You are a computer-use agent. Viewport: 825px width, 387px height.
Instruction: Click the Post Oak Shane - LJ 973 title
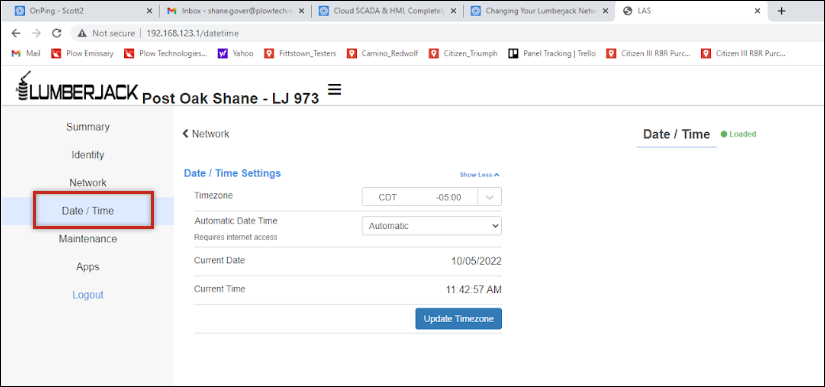click(231, 98)
